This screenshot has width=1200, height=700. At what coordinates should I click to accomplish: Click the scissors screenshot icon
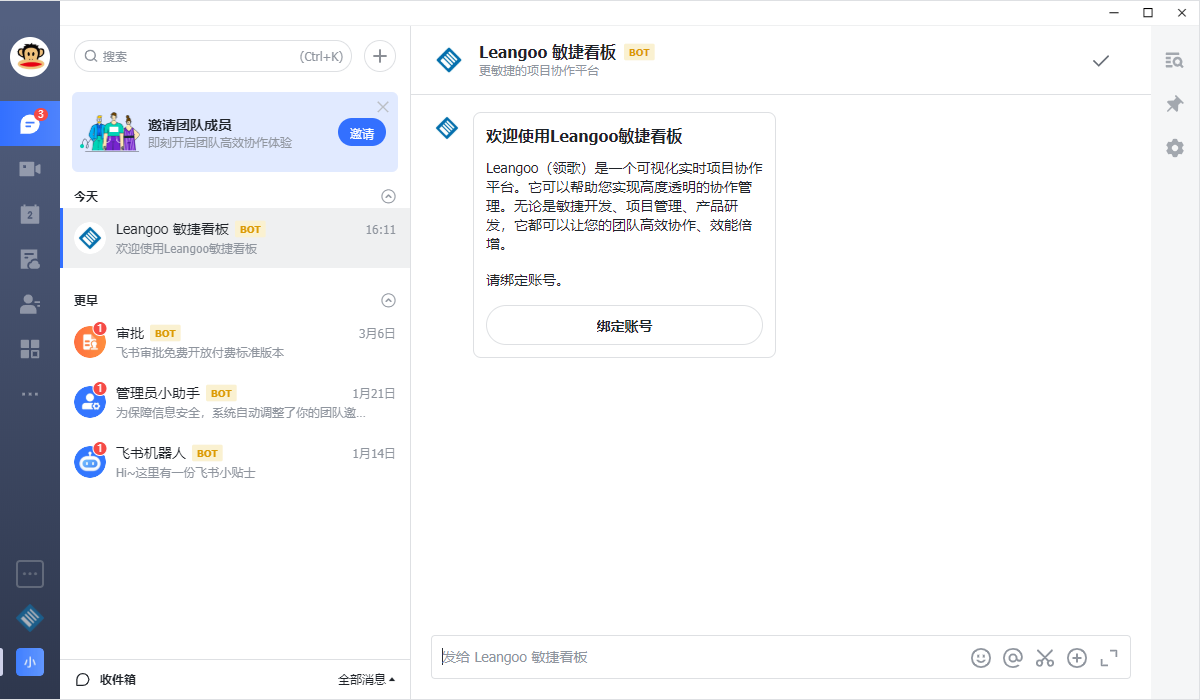pyautogui.click(x=1045, y=658)
